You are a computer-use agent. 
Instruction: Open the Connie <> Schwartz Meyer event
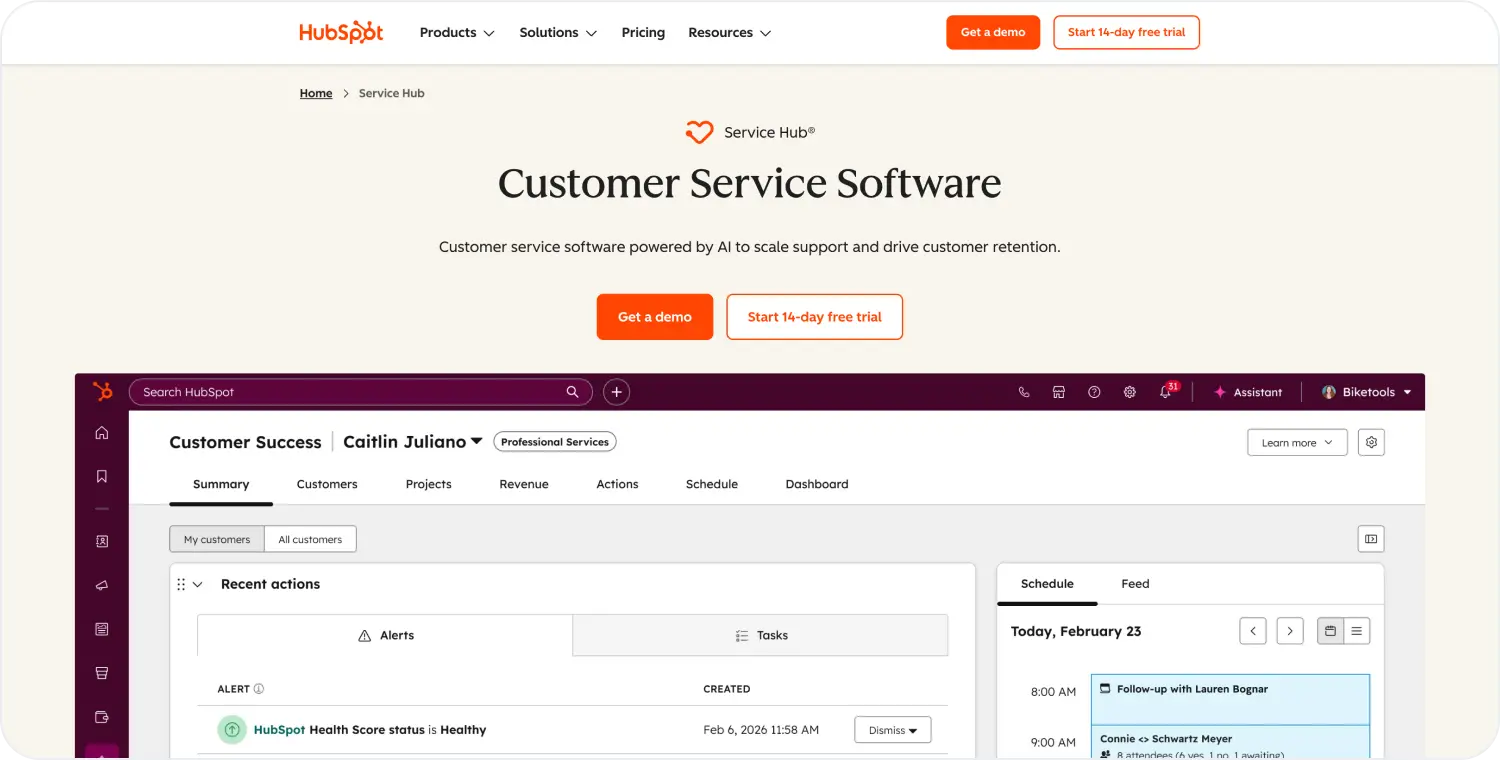tap(1230, 743)
